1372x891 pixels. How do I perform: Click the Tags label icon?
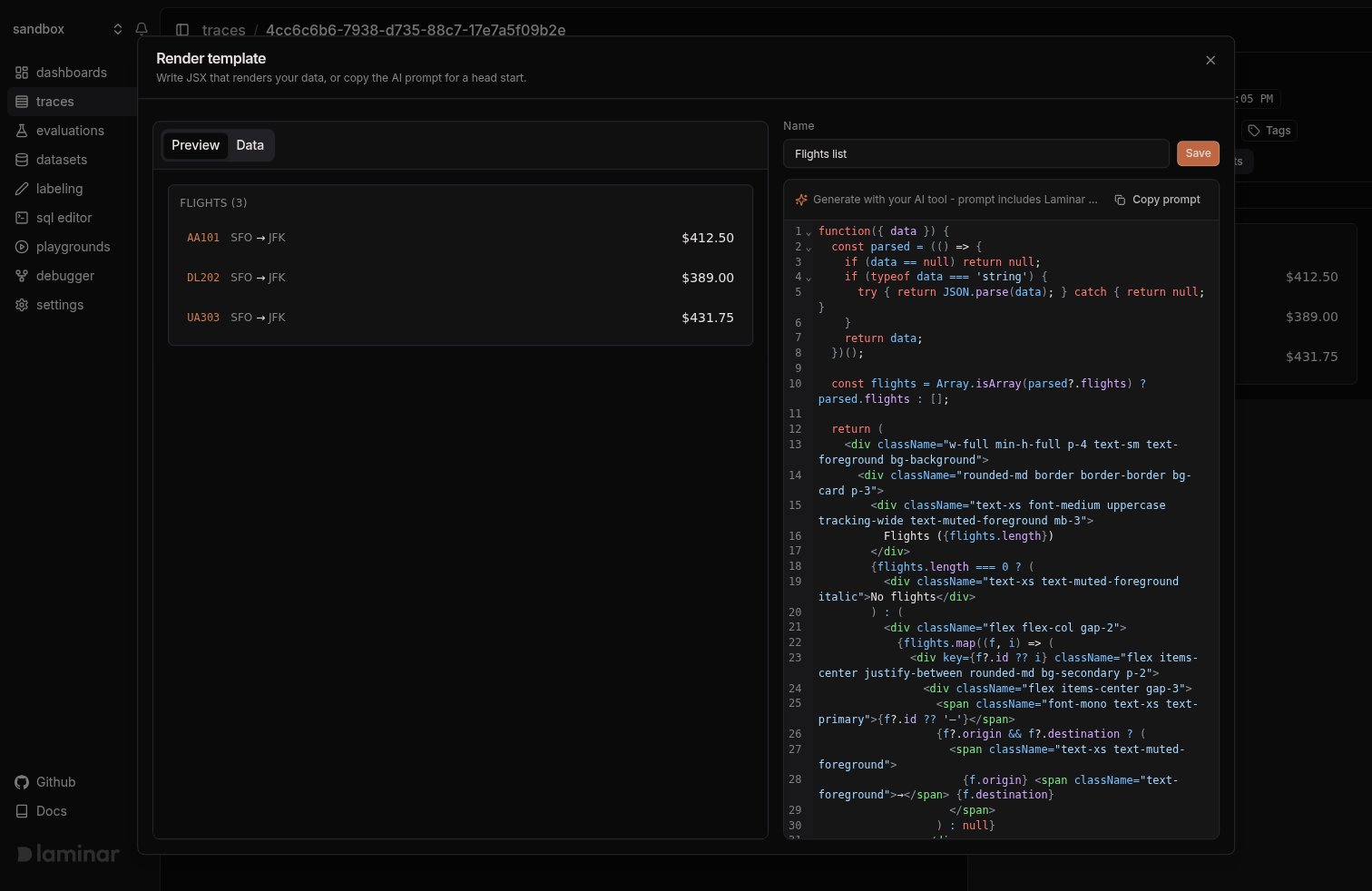click(x=1254, y=131)
